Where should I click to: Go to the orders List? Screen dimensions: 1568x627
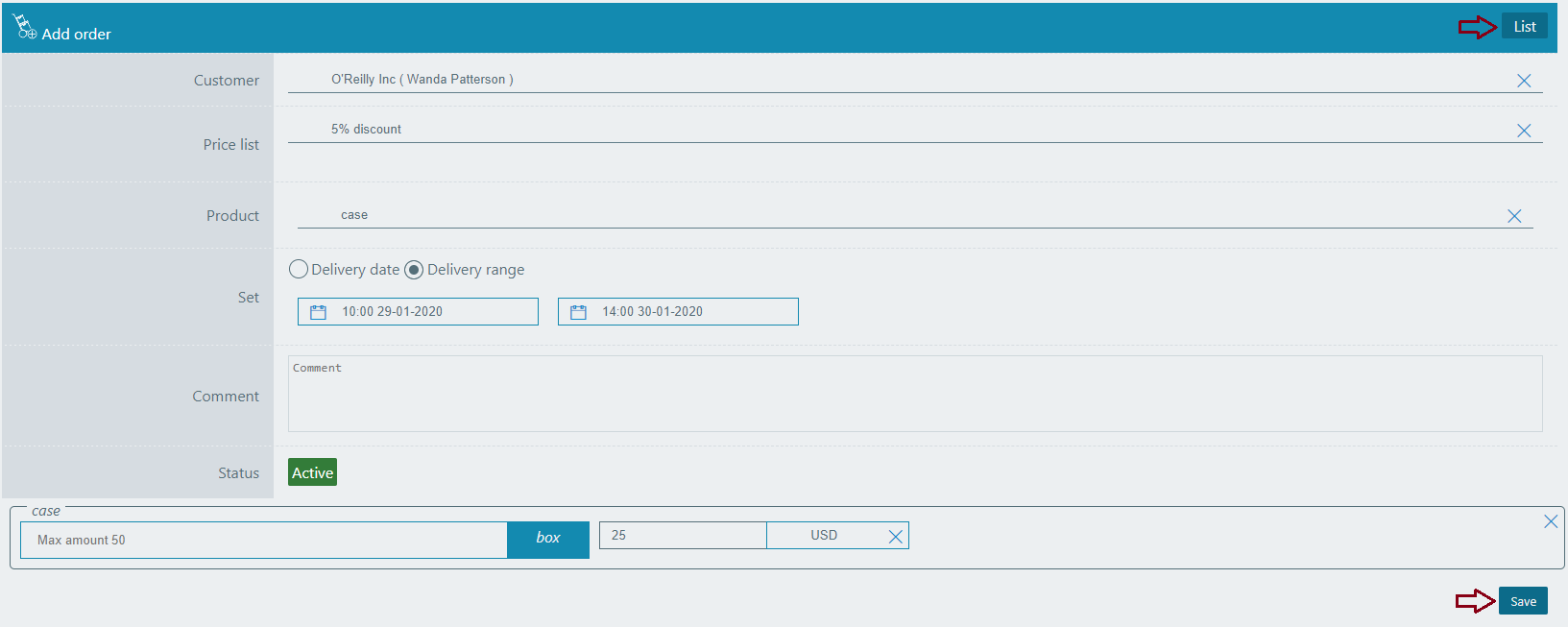(x=1524, y=27)
